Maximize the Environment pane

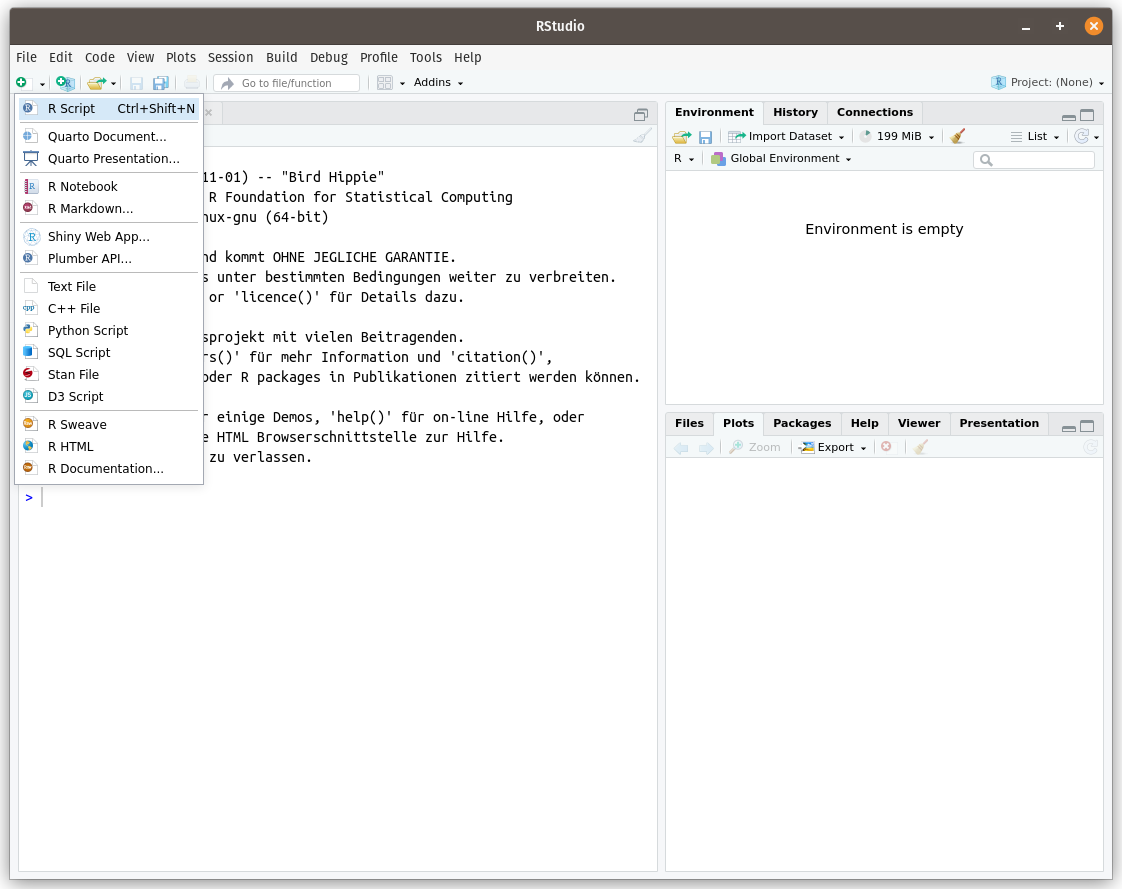point(1087,115)
